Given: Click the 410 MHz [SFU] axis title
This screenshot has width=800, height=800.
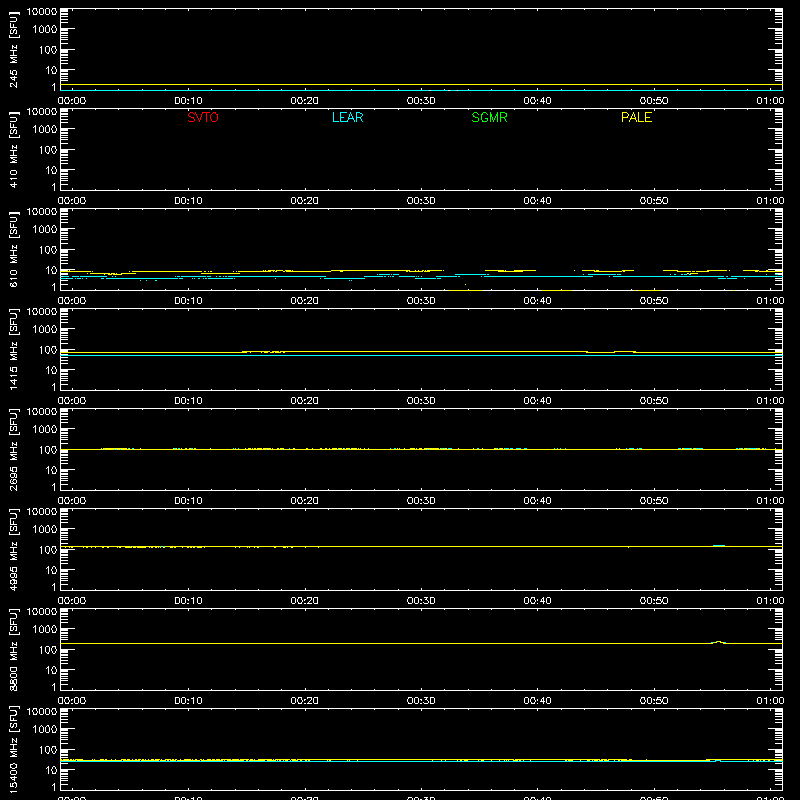Looking at the screenshot, I should point(13,149).
